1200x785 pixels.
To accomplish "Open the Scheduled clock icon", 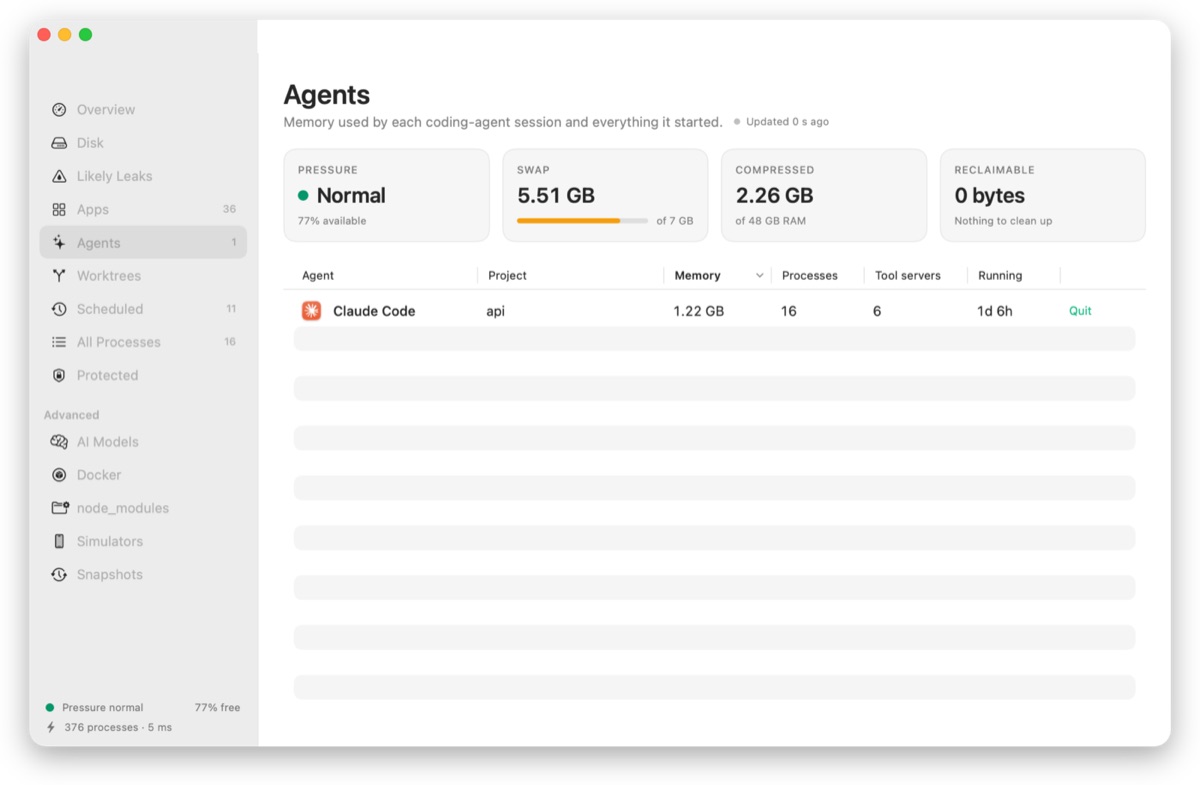I will click(59, 309).
